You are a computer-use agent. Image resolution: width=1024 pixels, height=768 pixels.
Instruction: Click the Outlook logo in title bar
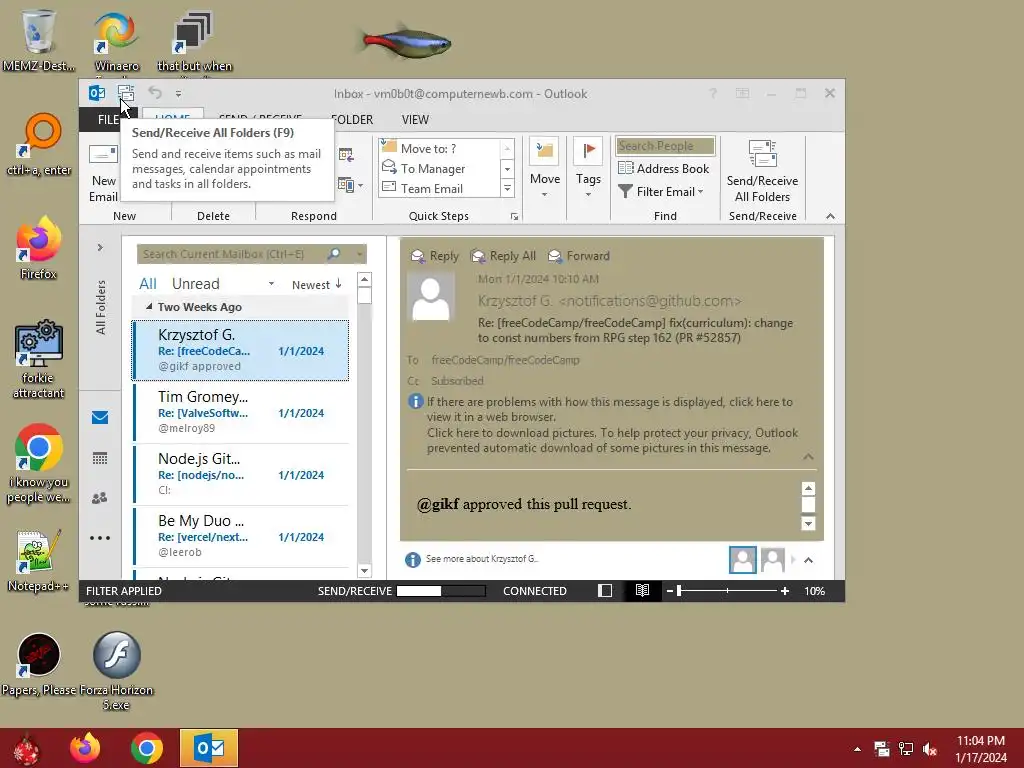pyautogui.click(x=97, y=93)
